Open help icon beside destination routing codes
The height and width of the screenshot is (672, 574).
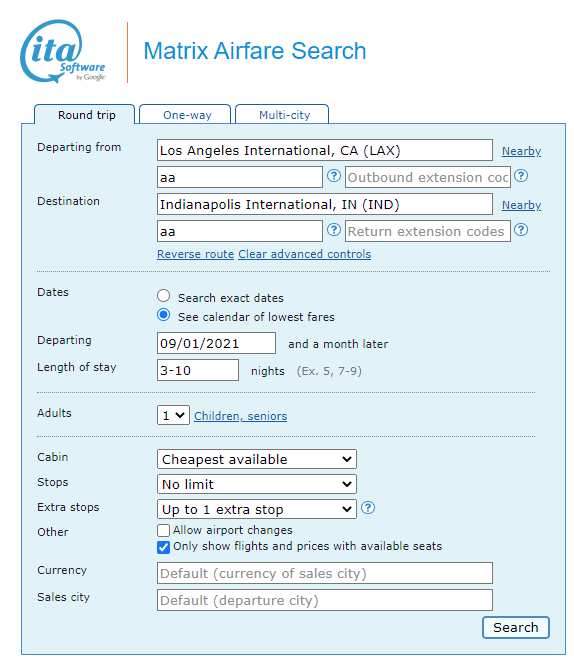pyautogui.click(x=334, y=230)
